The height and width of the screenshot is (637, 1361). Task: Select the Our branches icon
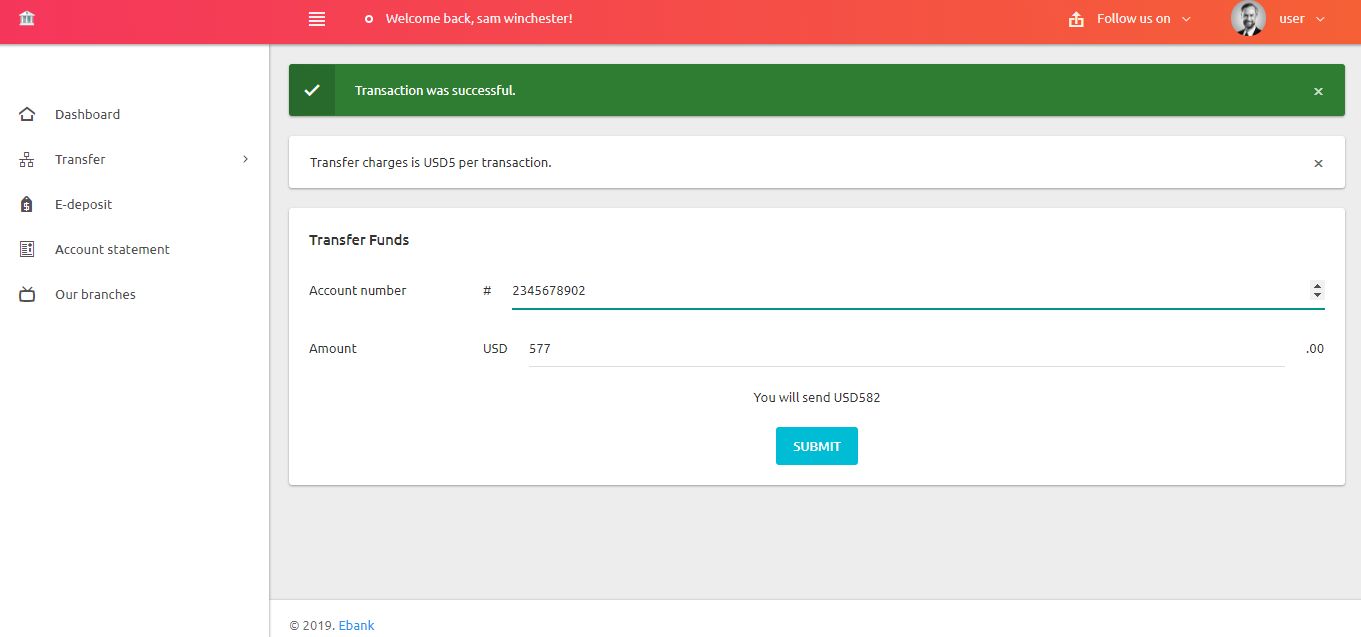coord(26,293)
